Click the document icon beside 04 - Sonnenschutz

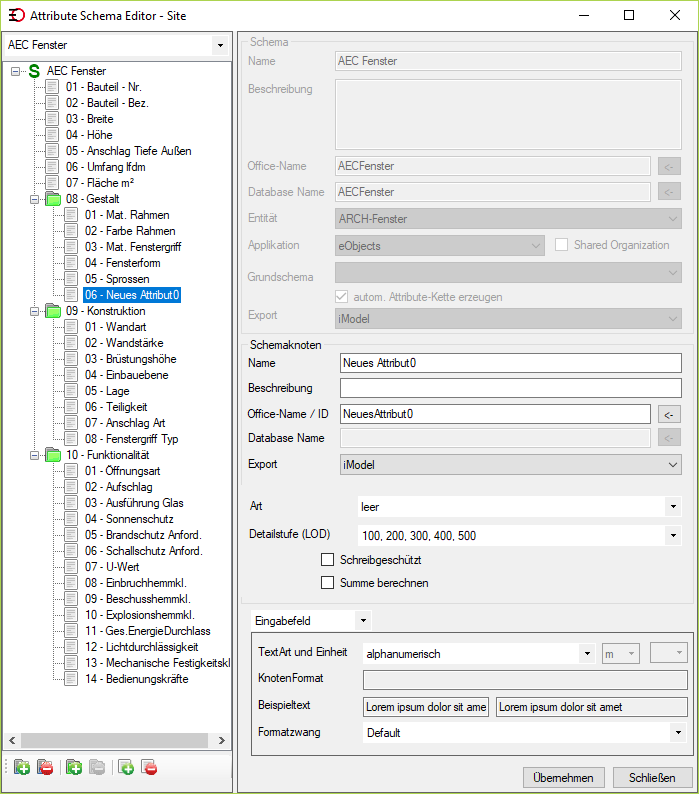click(x=71, y=519)
